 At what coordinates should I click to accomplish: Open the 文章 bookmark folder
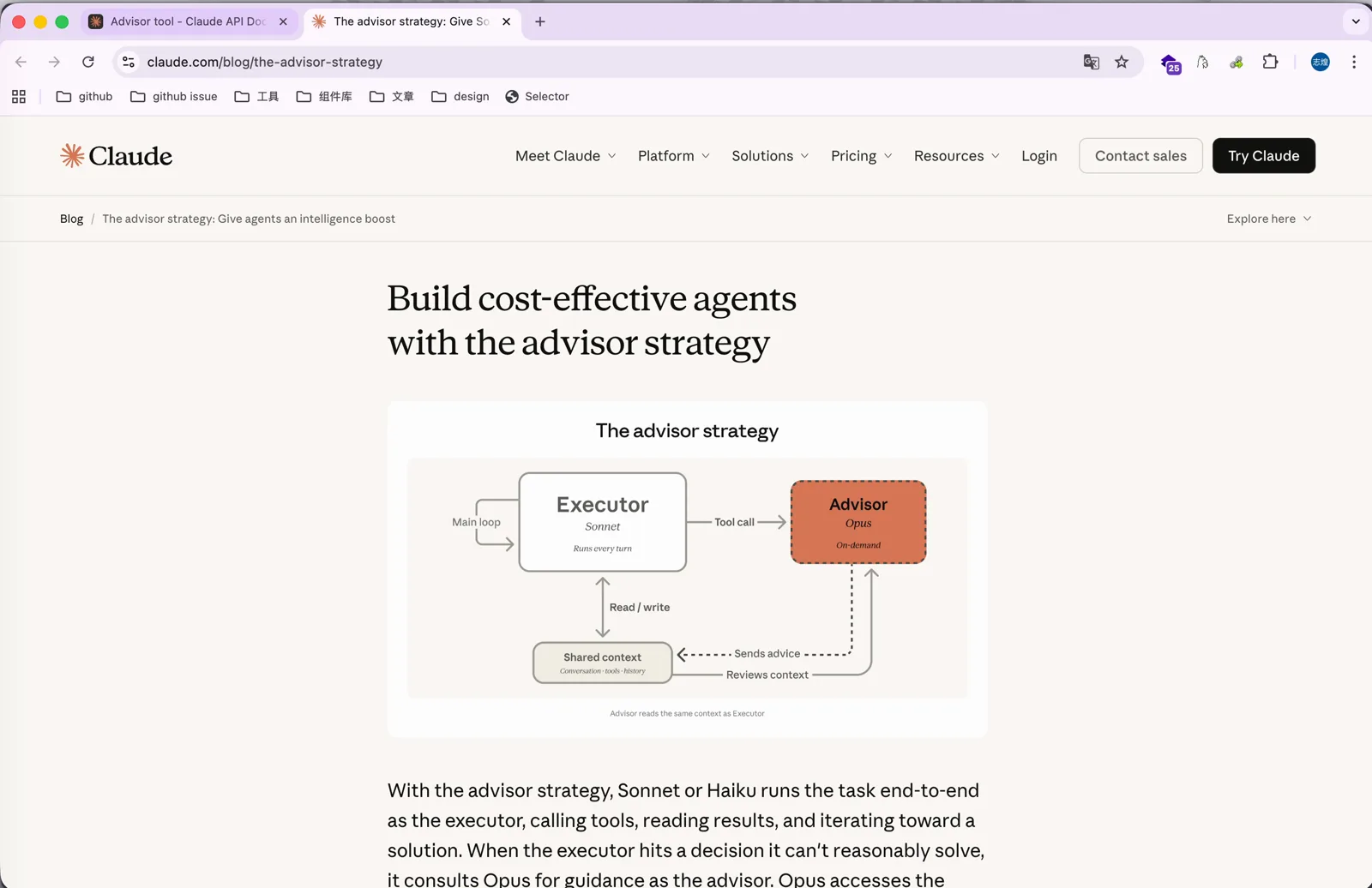point(392,97)
